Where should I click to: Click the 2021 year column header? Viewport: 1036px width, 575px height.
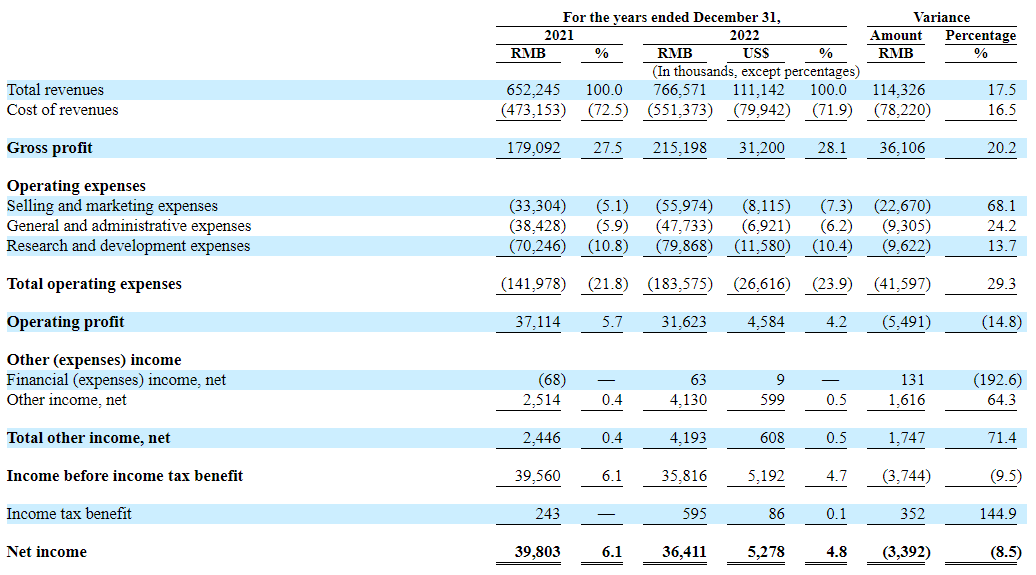click(x=558, y=35)
